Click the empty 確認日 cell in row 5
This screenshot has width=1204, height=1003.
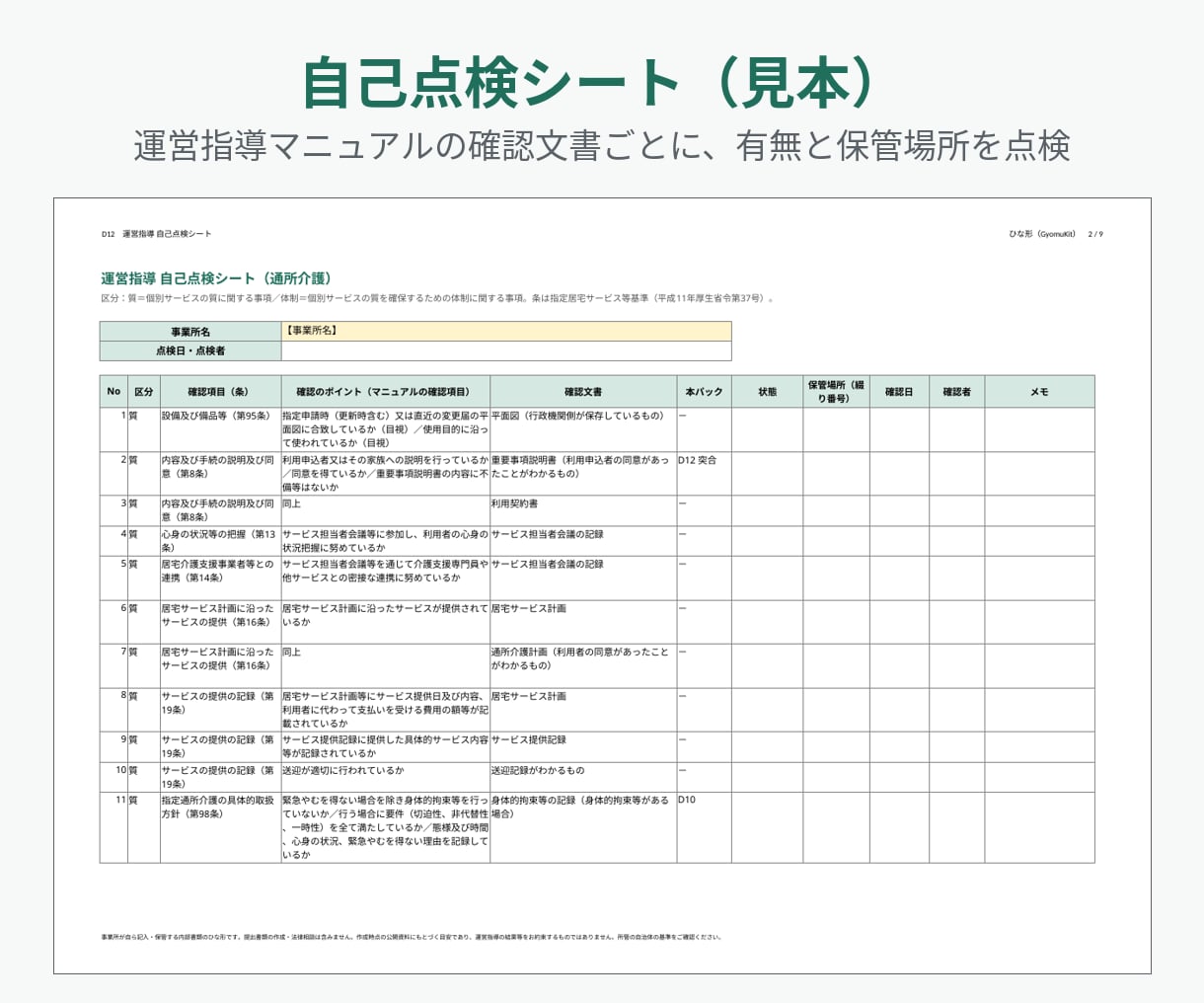pos(899,578)
